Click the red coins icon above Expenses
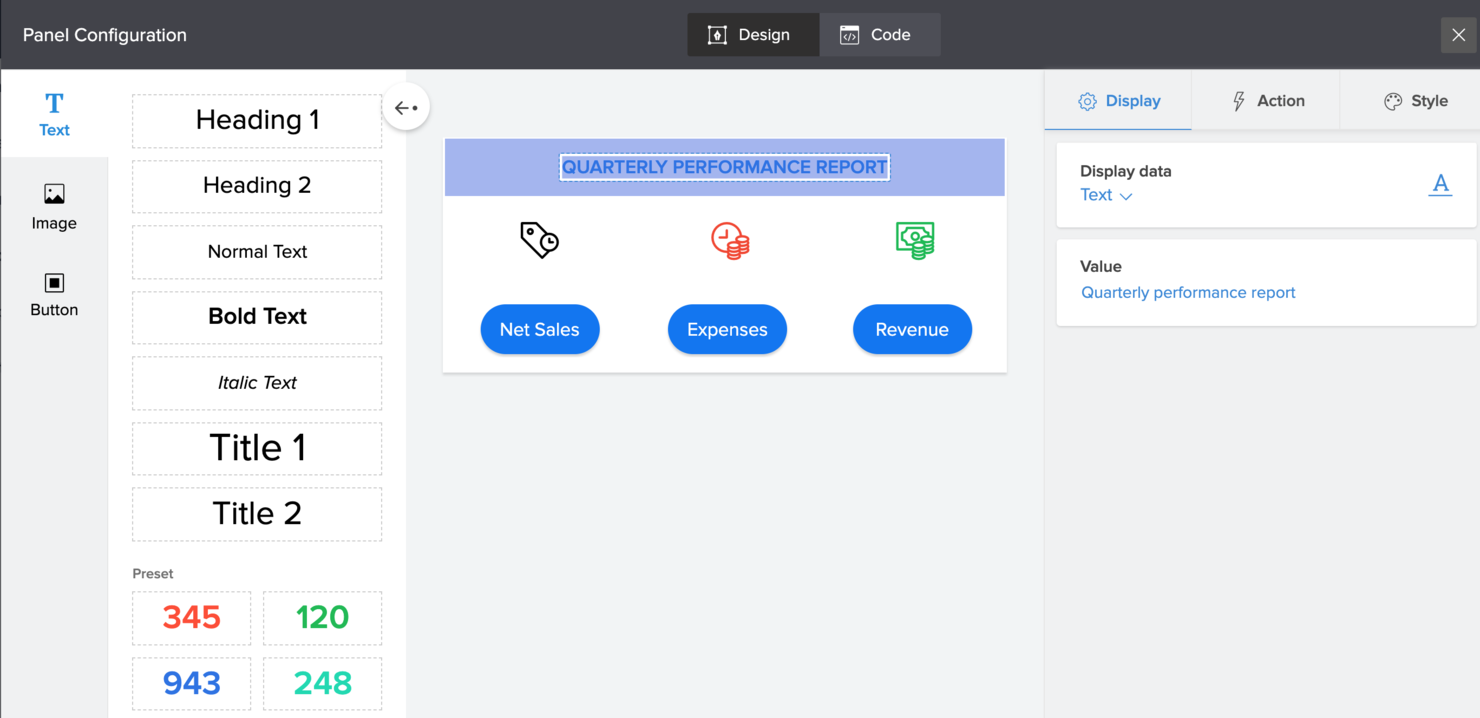 click(727, 239)
